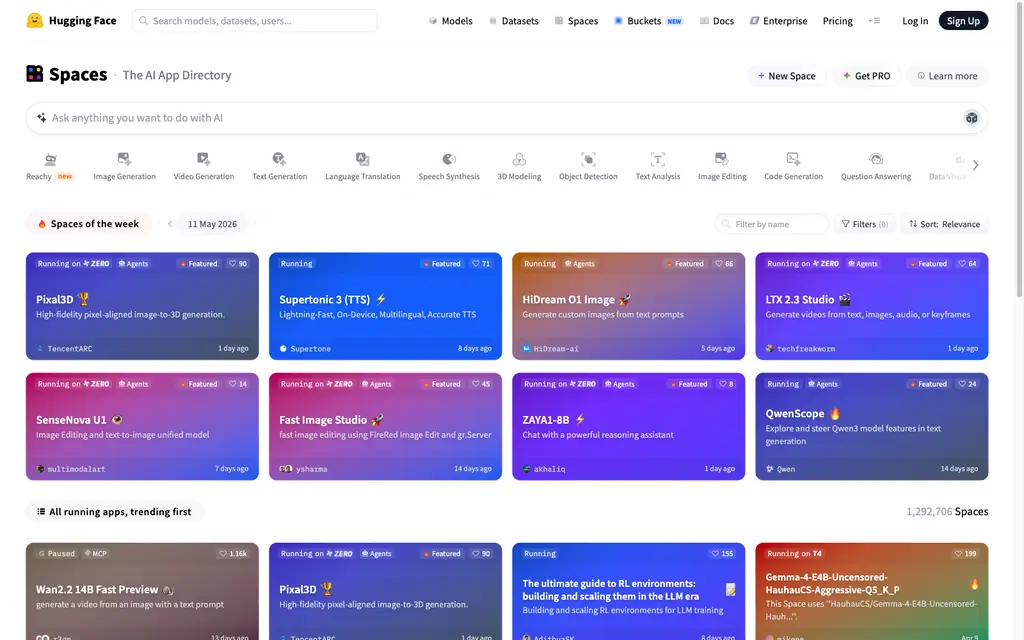Open the ultimate guide to RL environments card

tap(628, 591)
